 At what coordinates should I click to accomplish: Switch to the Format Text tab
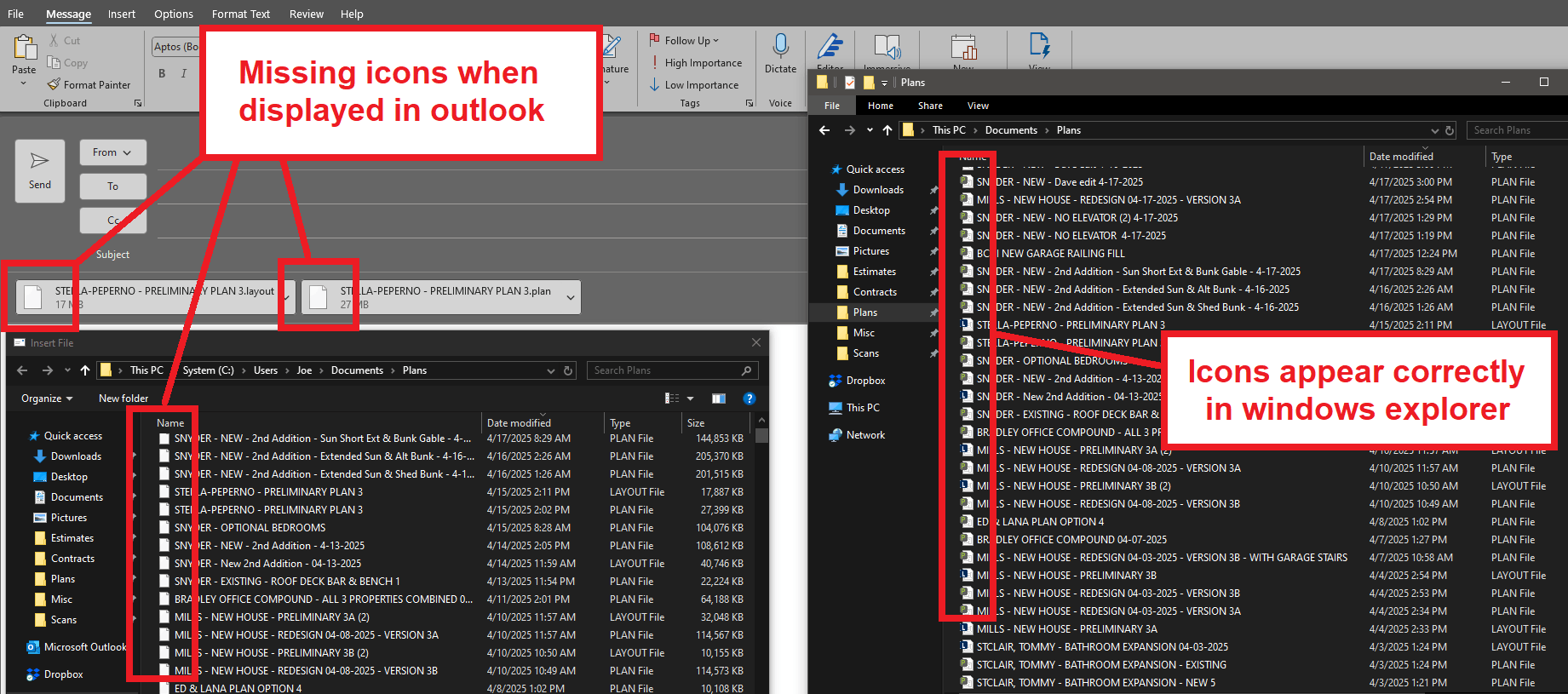[241, 14]
